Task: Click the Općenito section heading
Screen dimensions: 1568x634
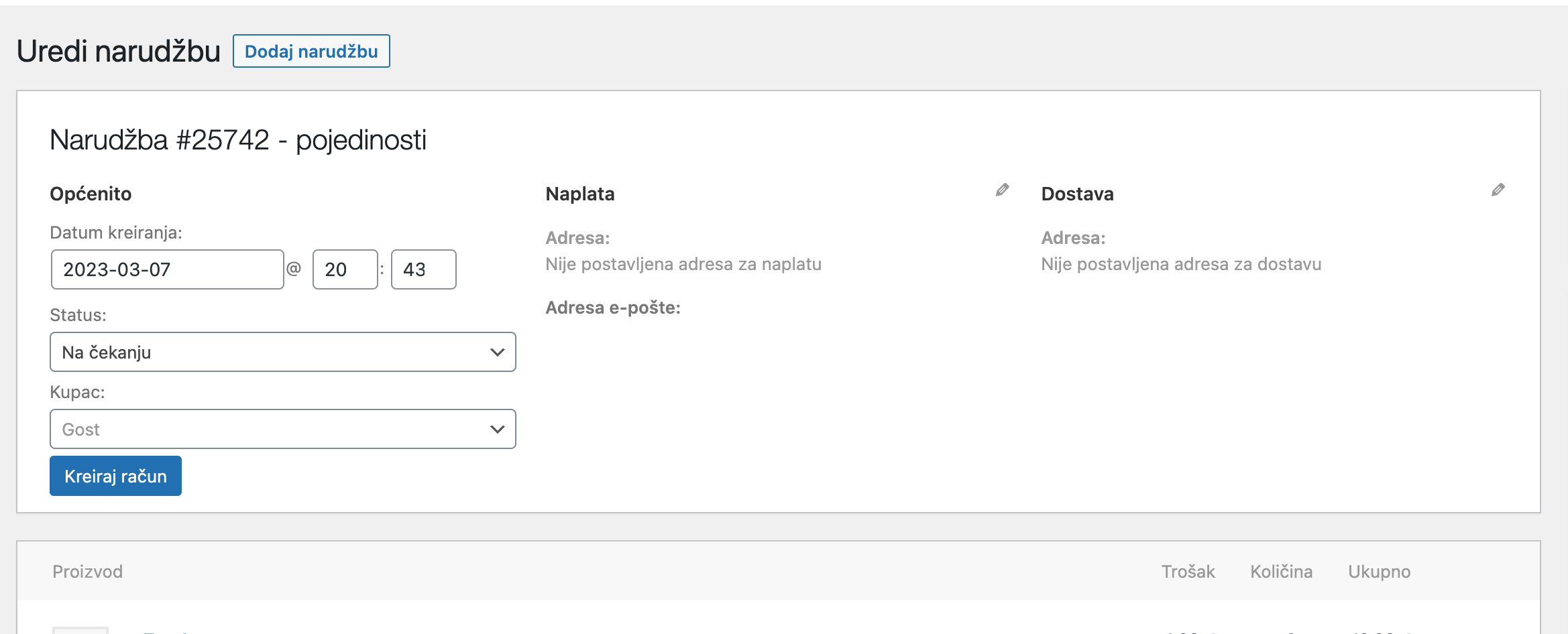Action: click(91, 194)
